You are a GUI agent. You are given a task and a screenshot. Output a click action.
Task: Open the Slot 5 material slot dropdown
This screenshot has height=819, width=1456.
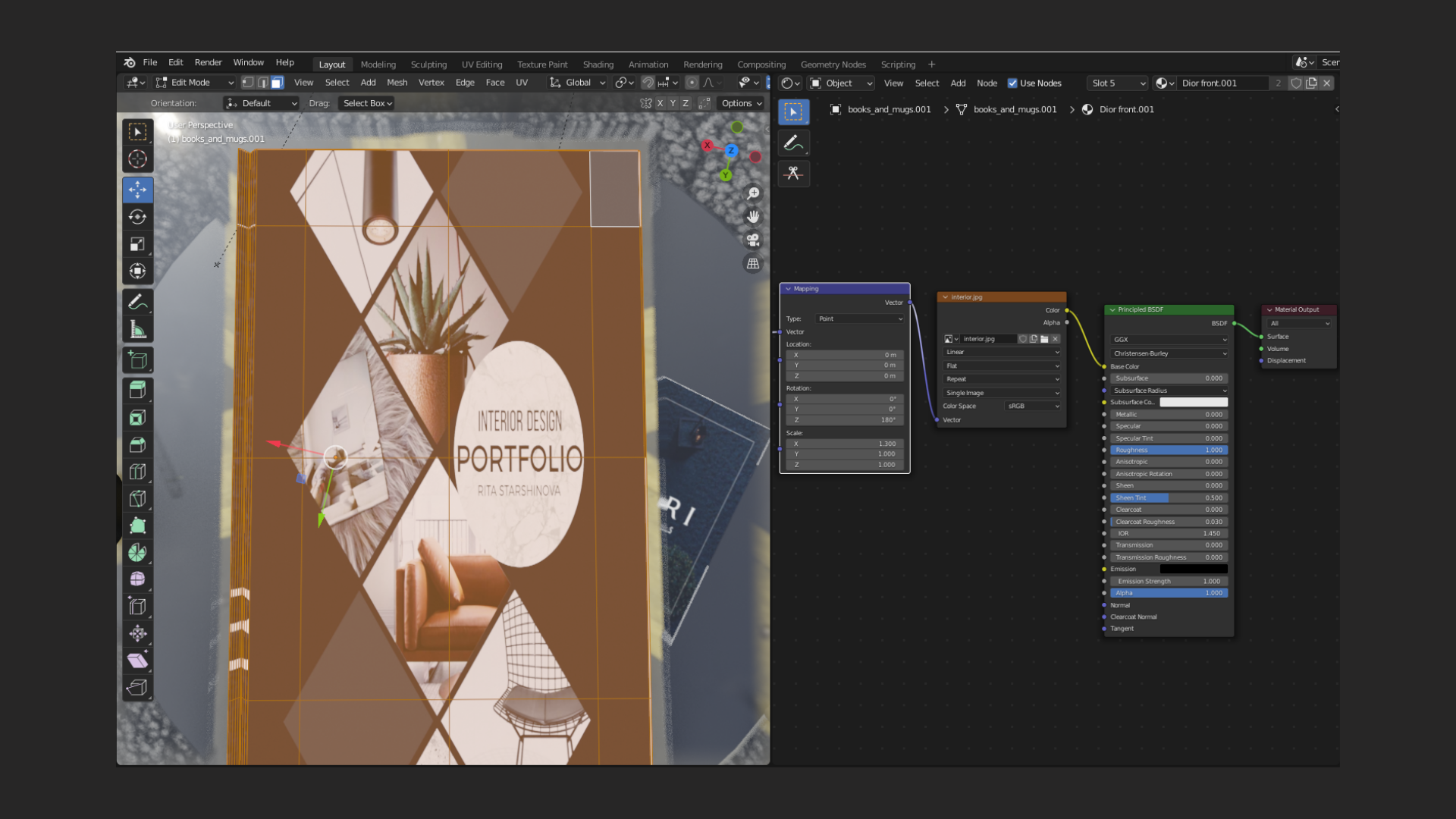point(1118,83)
